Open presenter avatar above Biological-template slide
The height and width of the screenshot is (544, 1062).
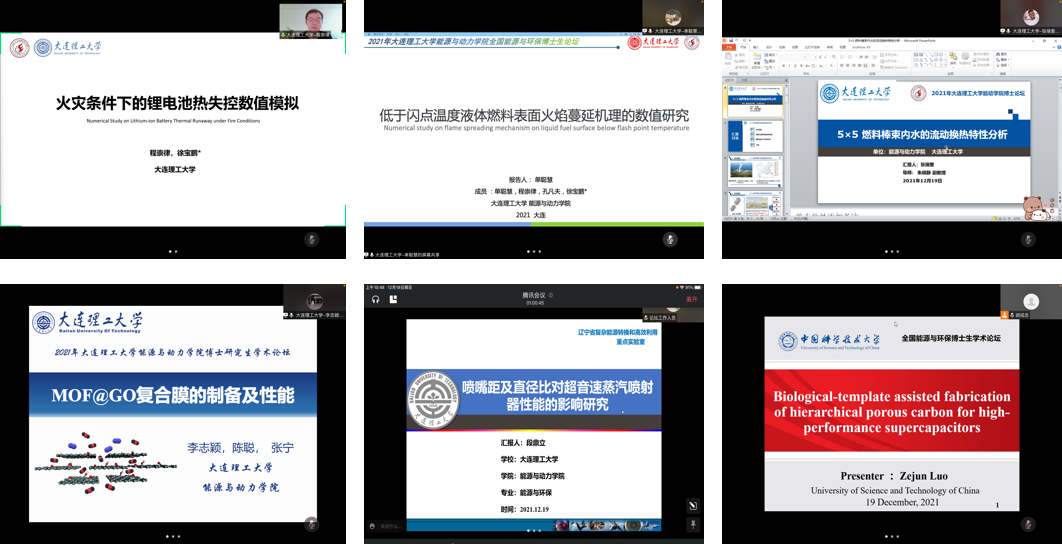click(1031, 302)
